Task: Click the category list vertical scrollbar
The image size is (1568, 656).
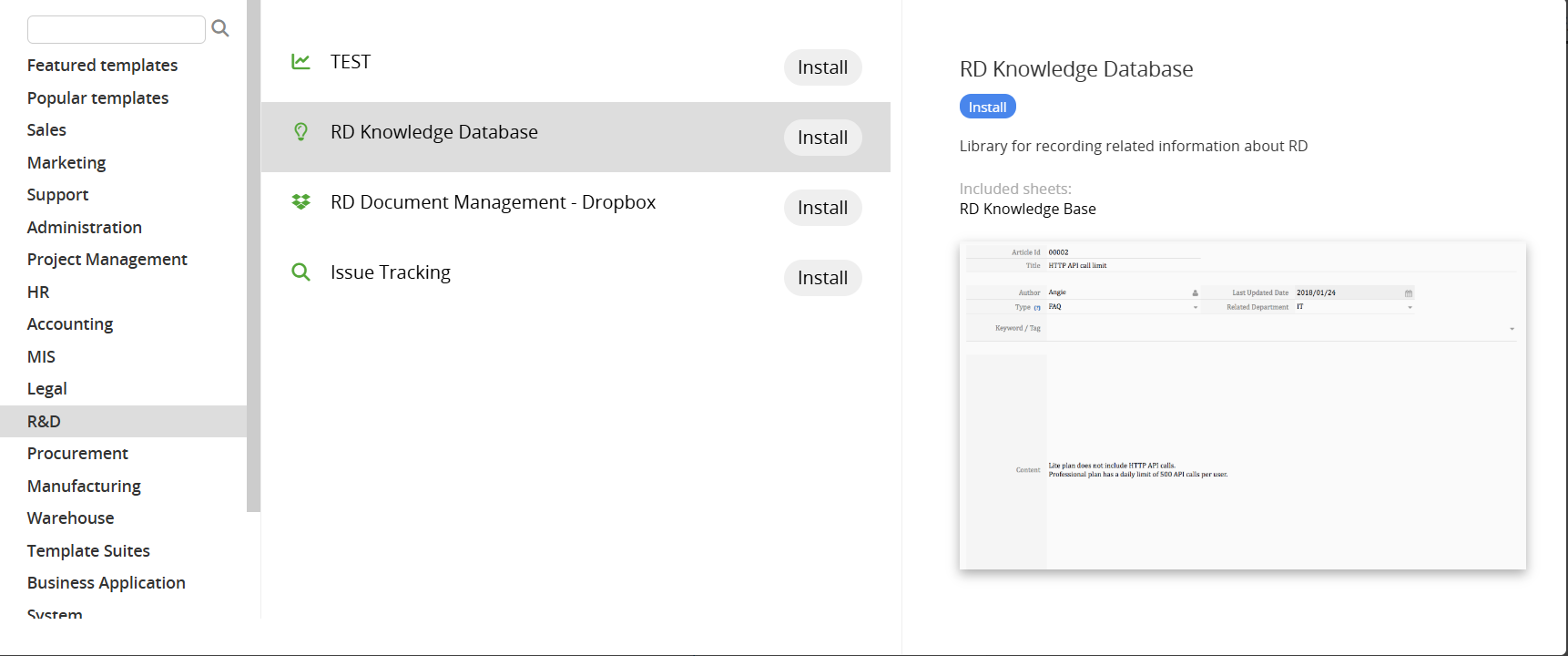Action: point(253,255)
